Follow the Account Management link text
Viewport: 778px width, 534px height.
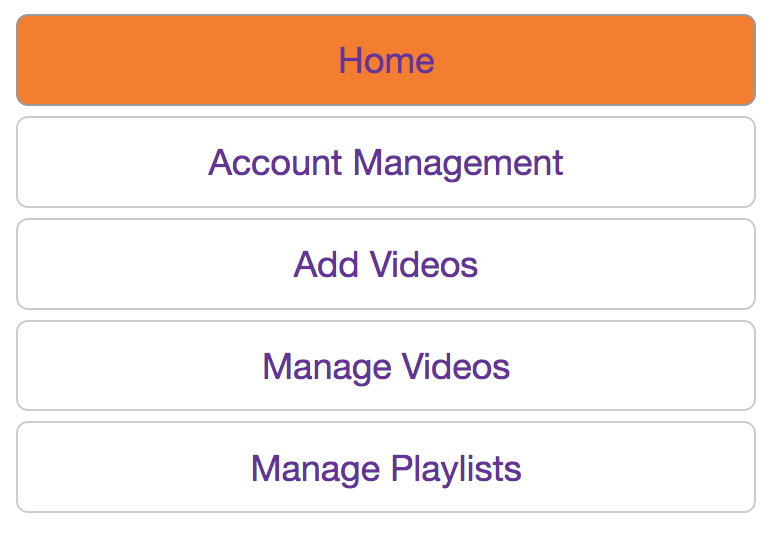(x=386, y=163)
